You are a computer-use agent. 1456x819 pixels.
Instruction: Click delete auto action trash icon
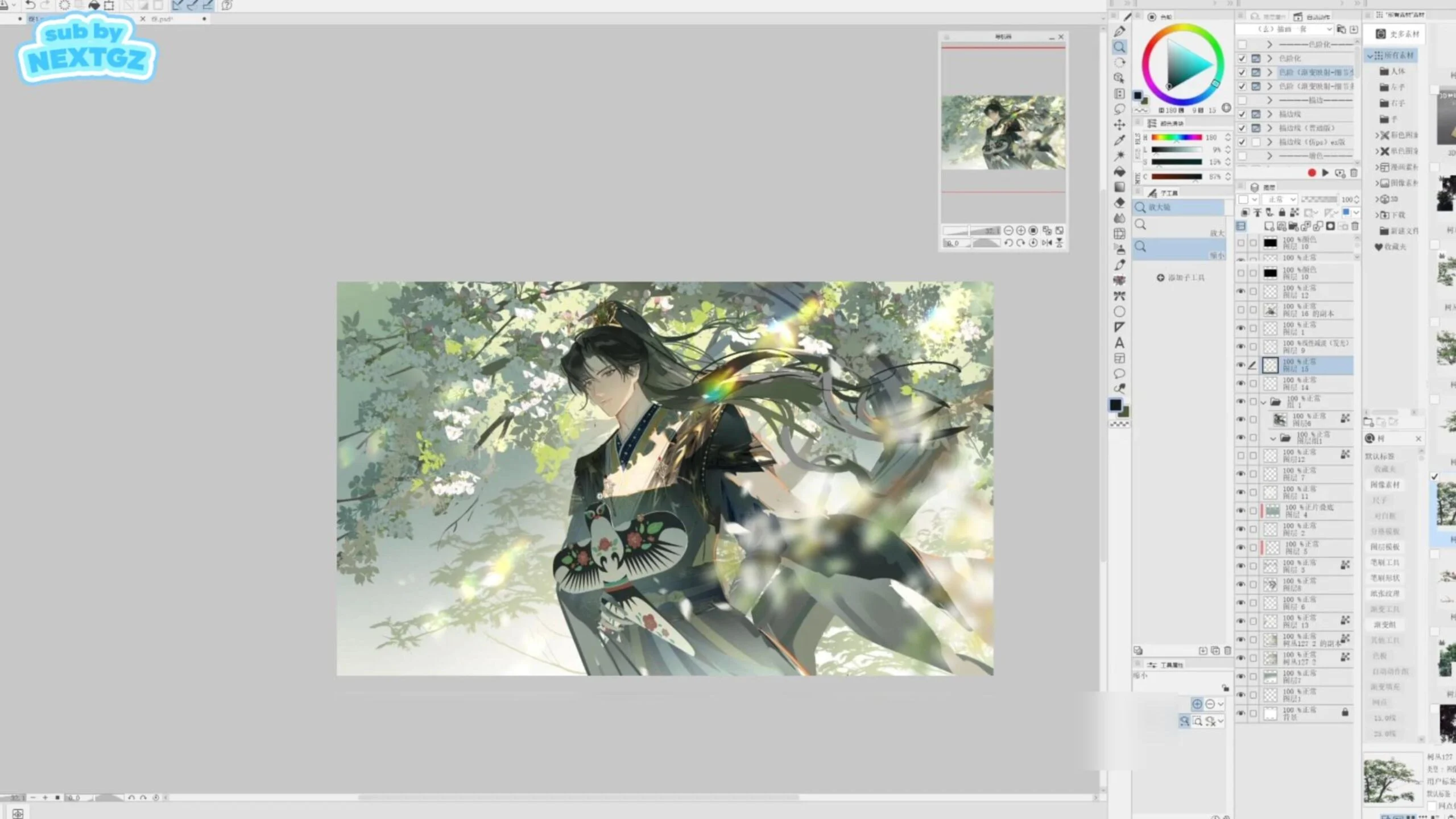pos(1354,173)
